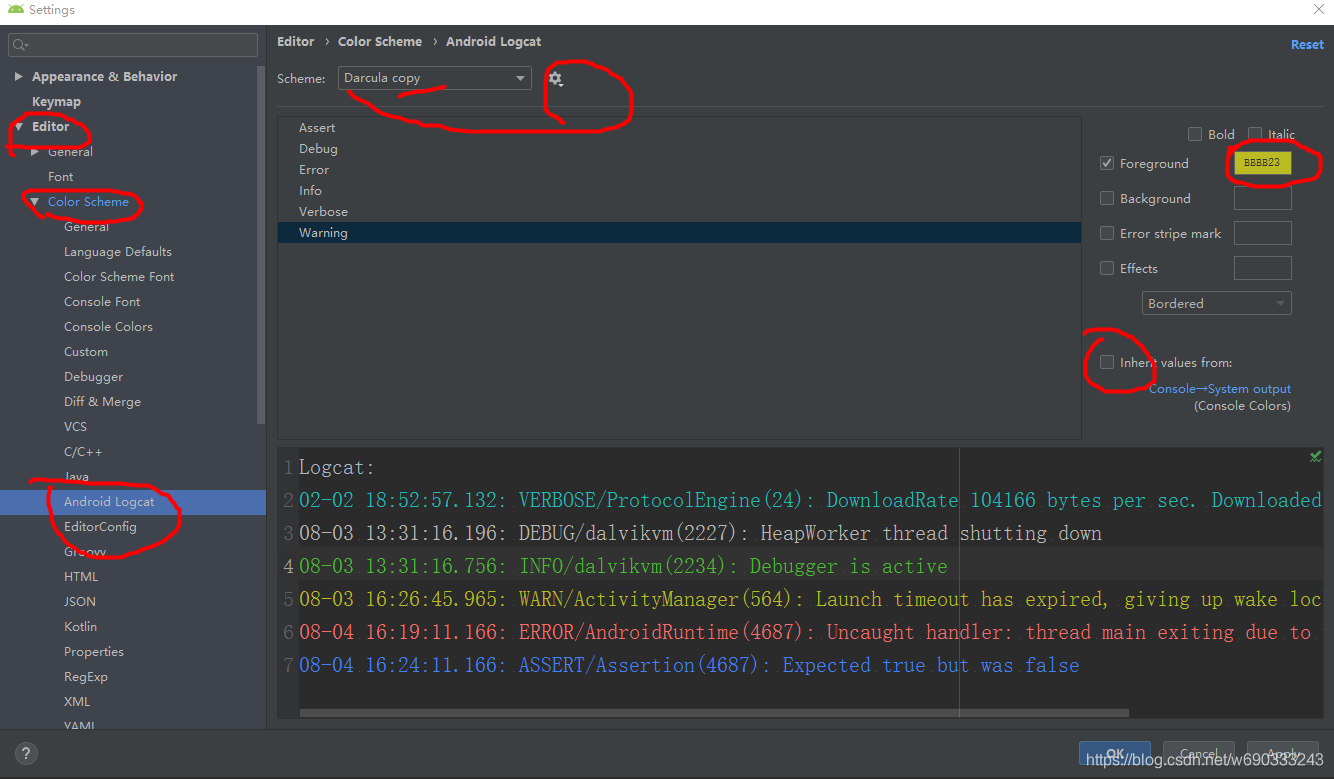Screen dimensions: 1334x779
Task: Click the ERROR/AndroidRuntime preview line
Action: (805, 632)
